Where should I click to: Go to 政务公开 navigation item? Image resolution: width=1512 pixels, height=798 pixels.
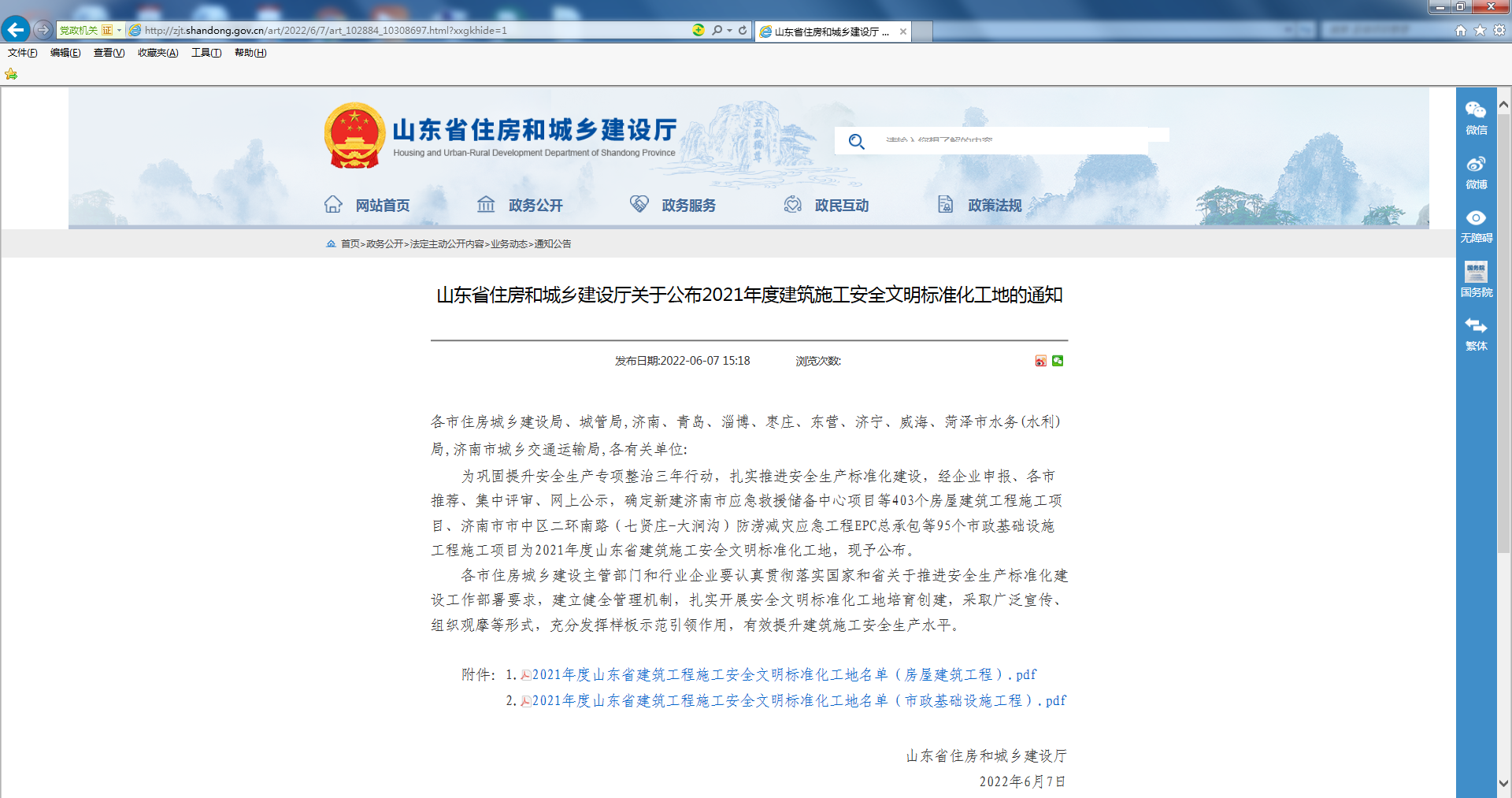pos(535,206)
